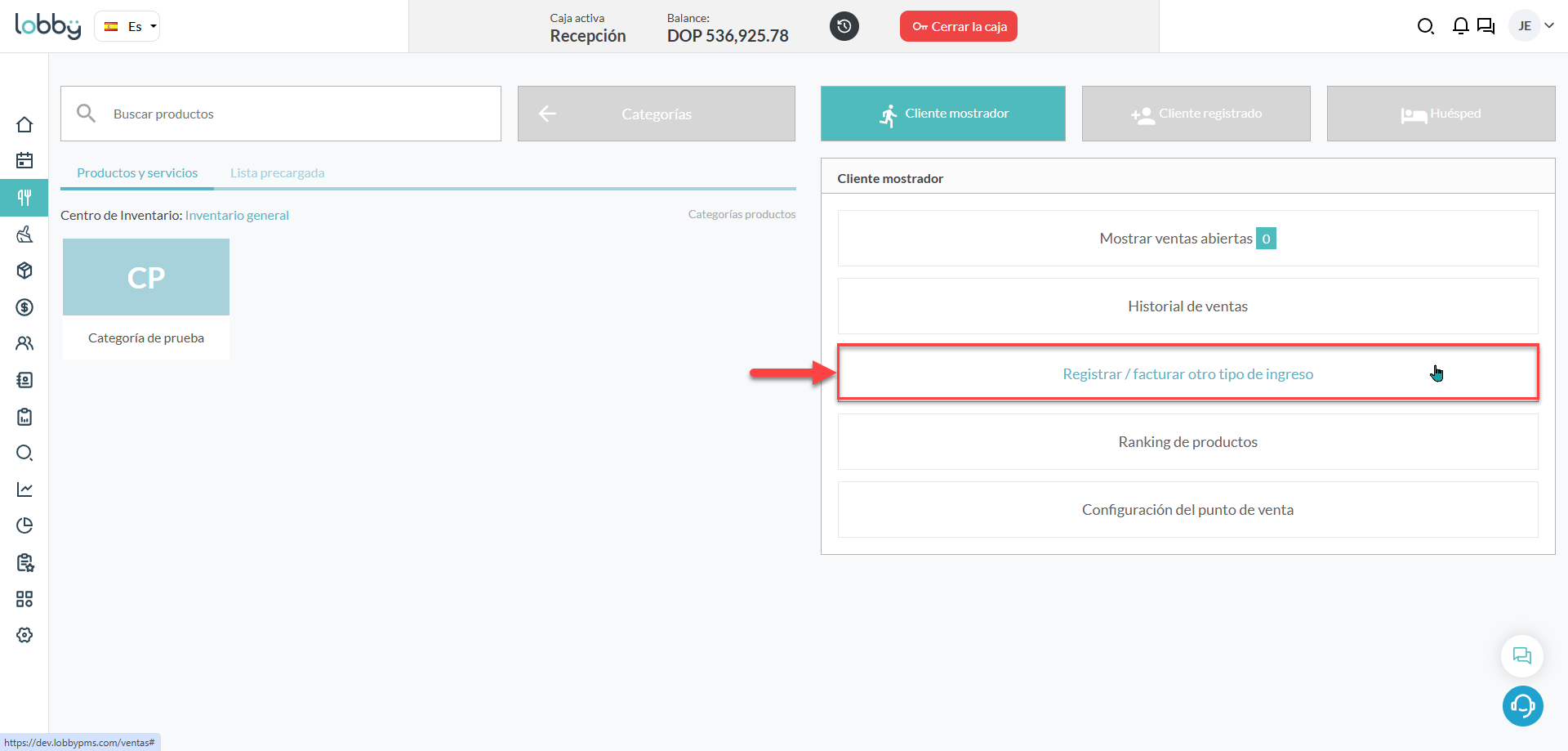Image resolution: width=1568 pixels, height=751 pixels.
Task: Open the floating chat bubble button
Action: (1522, 655)
